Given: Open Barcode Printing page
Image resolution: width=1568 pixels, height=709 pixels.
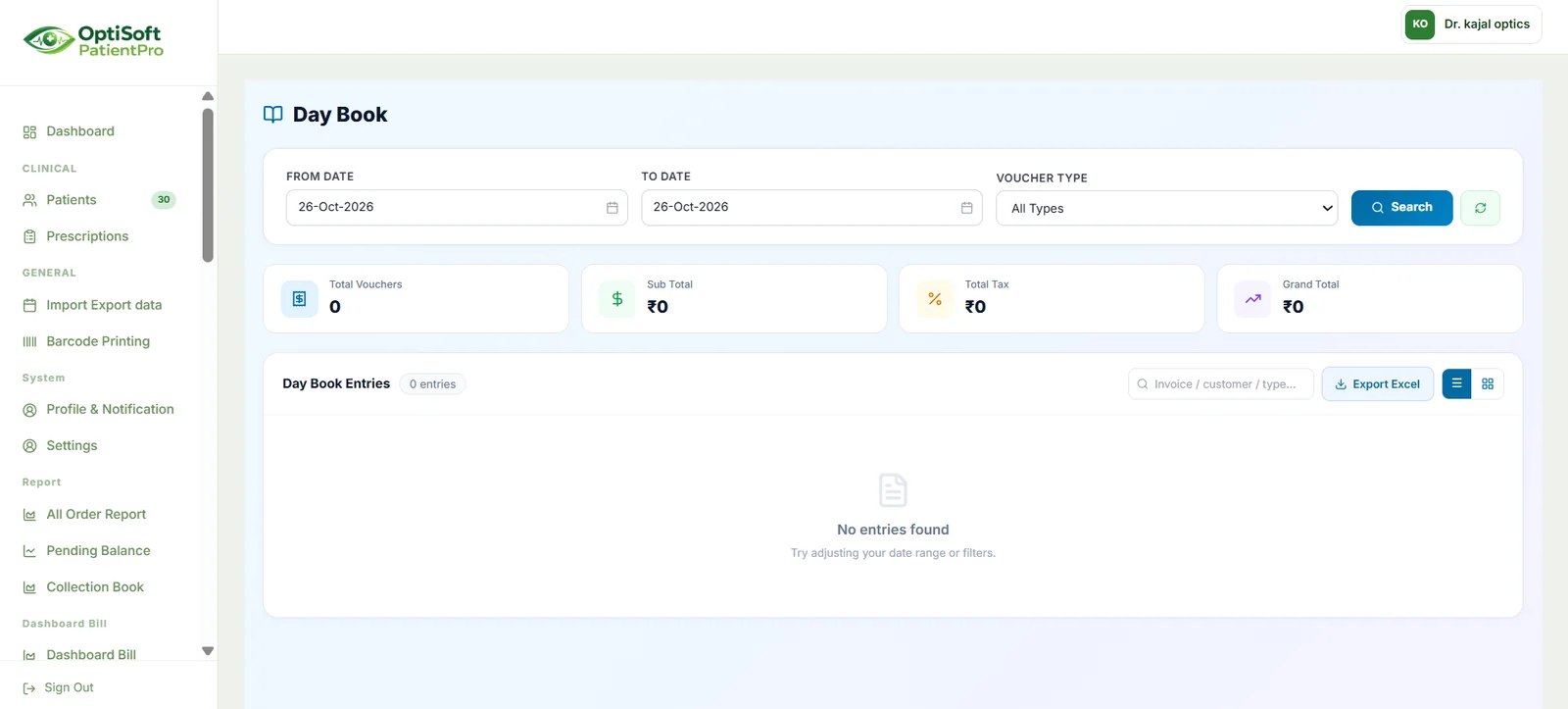Looking at the screenshot, I should coord(98,341).
